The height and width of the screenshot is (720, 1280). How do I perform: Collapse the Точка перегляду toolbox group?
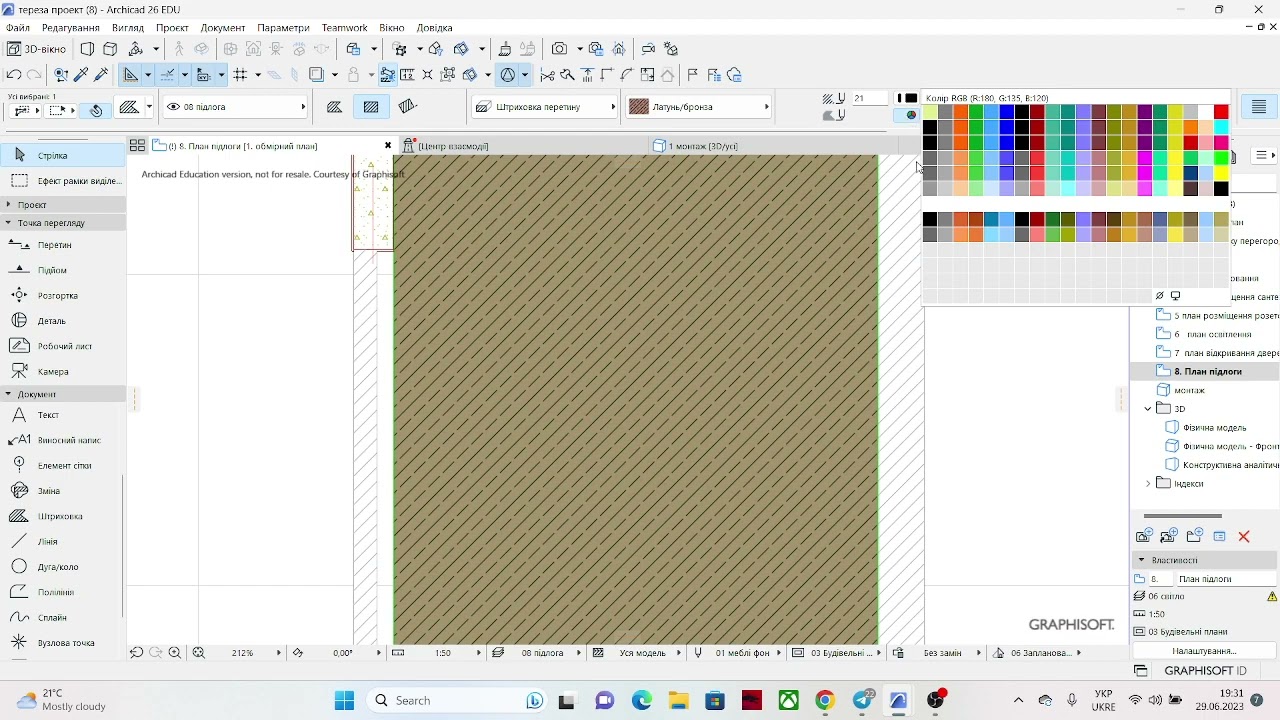point(8,223)
